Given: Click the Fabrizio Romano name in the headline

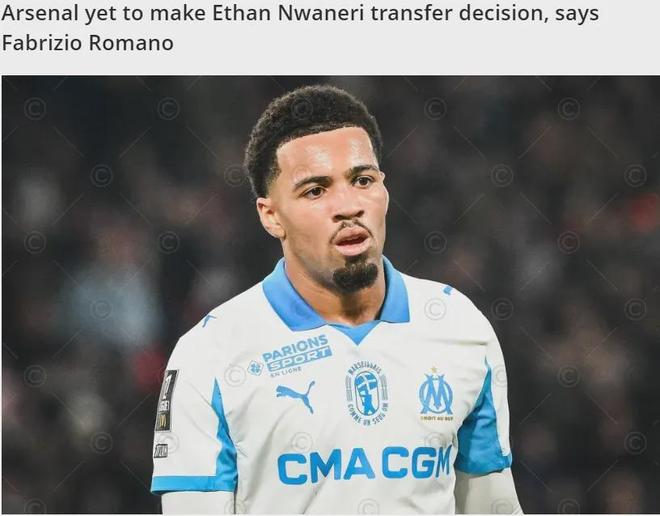Looking at the screenshot, I should pos(88,43).
